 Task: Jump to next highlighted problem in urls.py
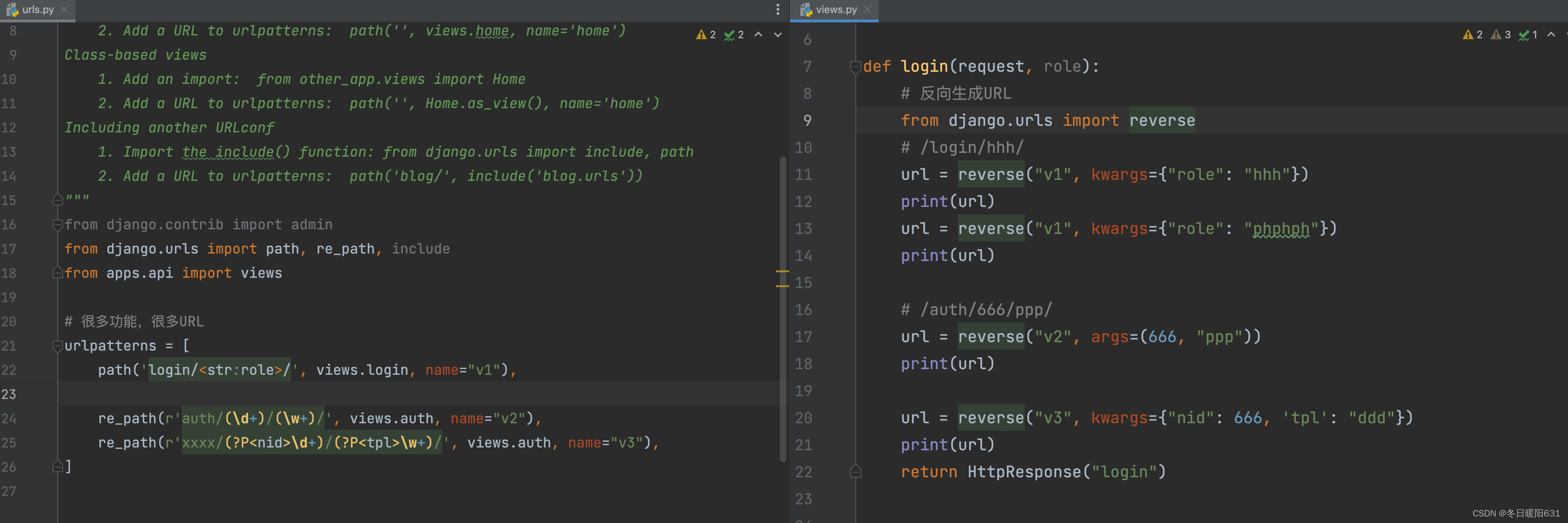(777, 34)
